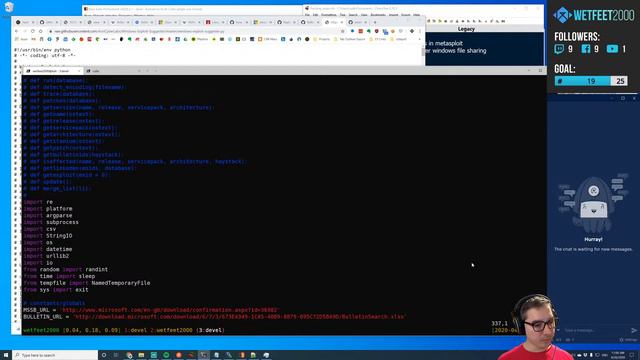Click the 'Type here to search' taskbar box
The height and width of the screenshot is (360, 640).
[55, 355]
